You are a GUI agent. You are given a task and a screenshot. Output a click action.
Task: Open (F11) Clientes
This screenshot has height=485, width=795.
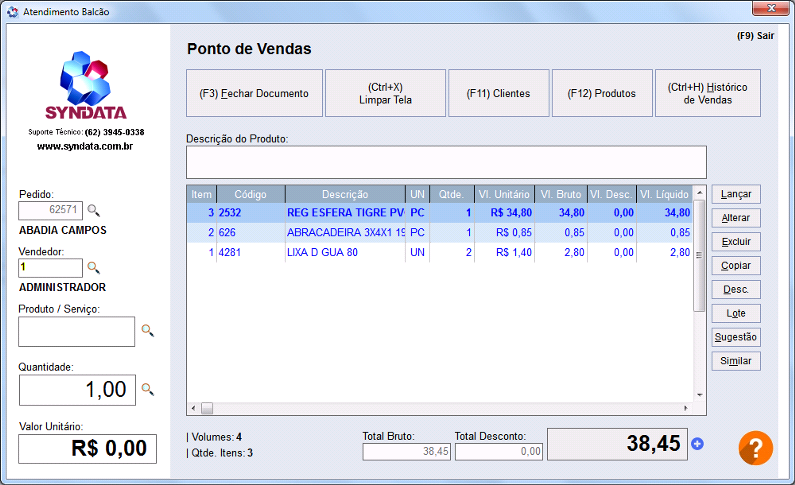pyautogui.click(x=498, y=93)
